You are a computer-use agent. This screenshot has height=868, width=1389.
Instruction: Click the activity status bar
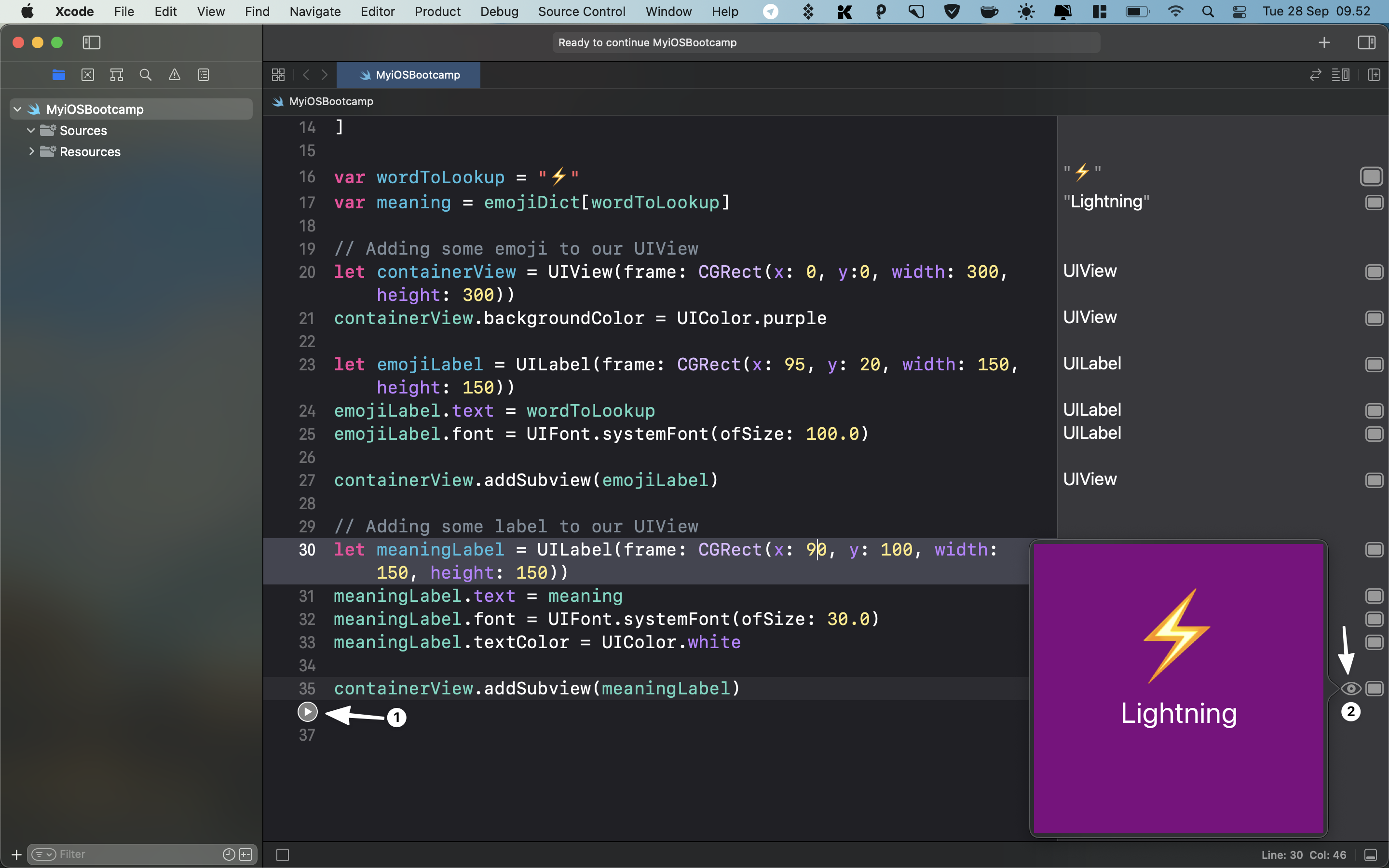click(x=826, y=42)
